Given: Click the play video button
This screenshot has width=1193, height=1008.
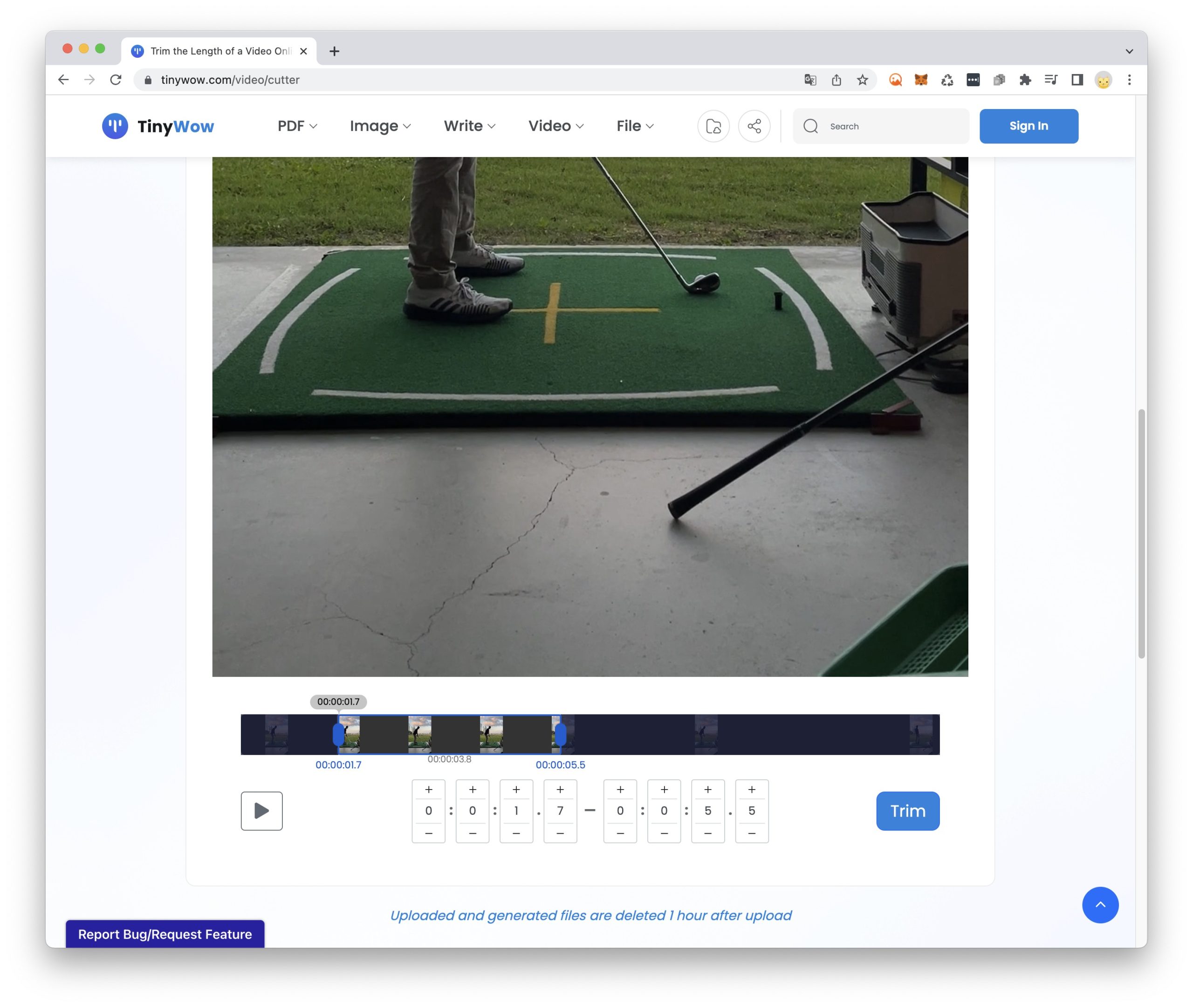Looking at the screenshot, I should pyautogui.click(x=261, y=810).
